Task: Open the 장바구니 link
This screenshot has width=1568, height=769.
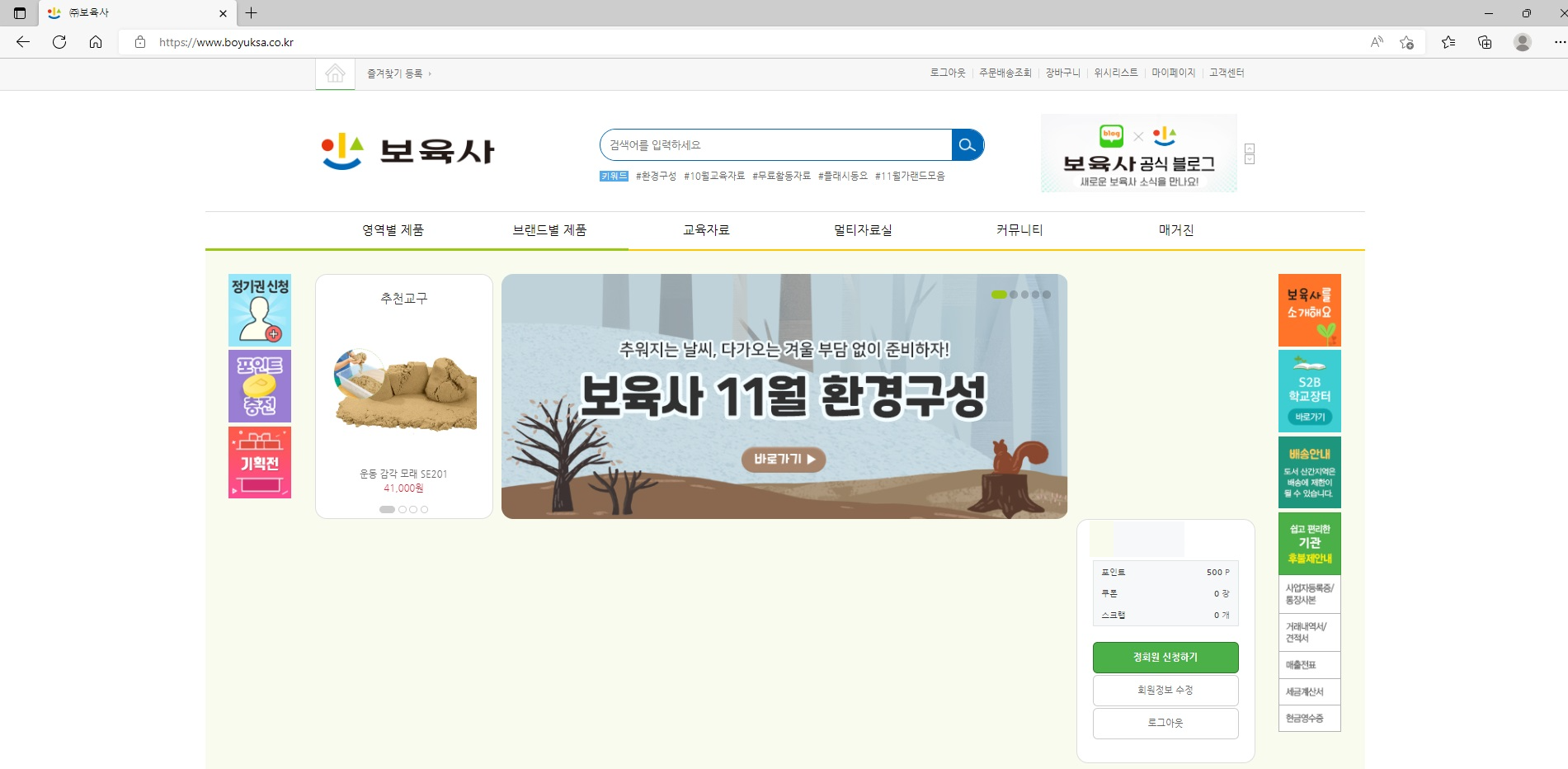Action: tap(1063, 73)
